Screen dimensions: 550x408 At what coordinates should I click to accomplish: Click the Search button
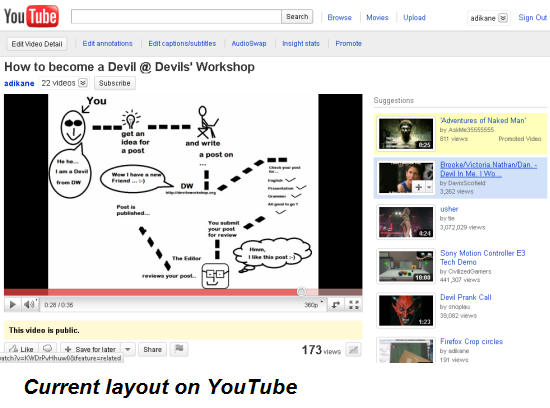[297, 16]
